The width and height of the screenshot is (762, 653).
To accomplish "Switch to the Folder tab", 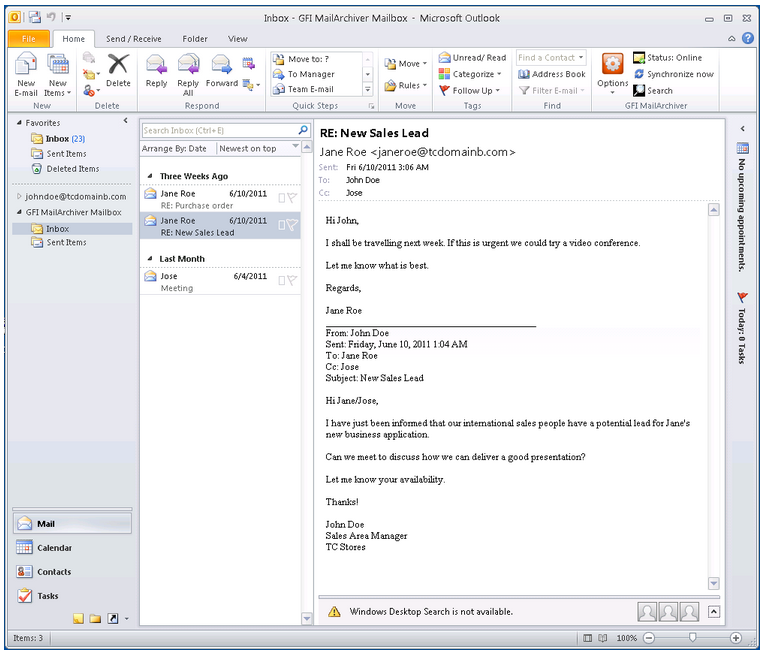I will 195,38.
